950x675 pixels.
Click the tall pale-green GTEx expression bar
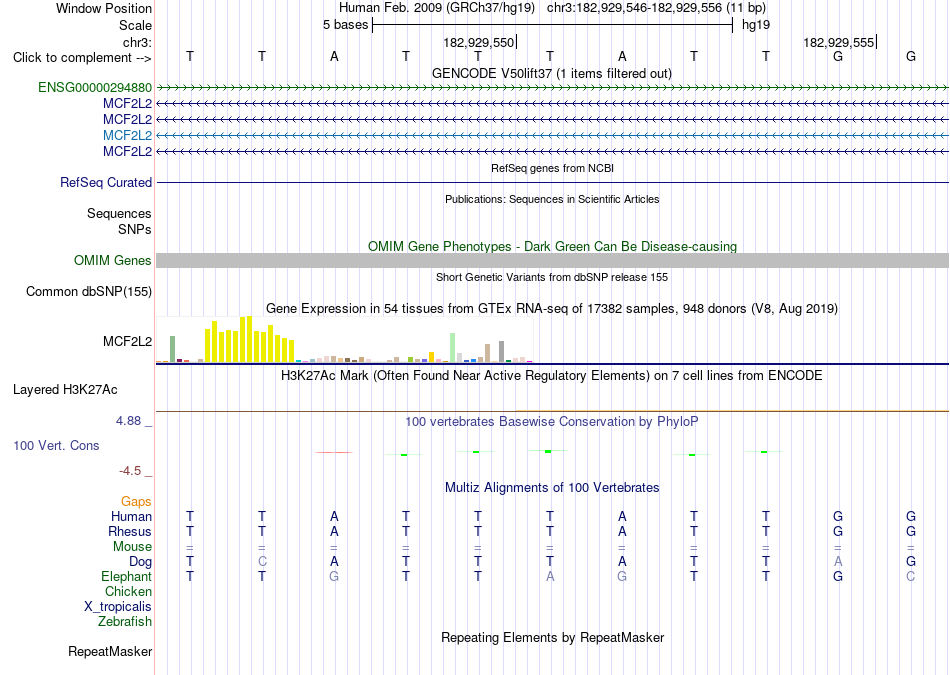click(453, 347)
